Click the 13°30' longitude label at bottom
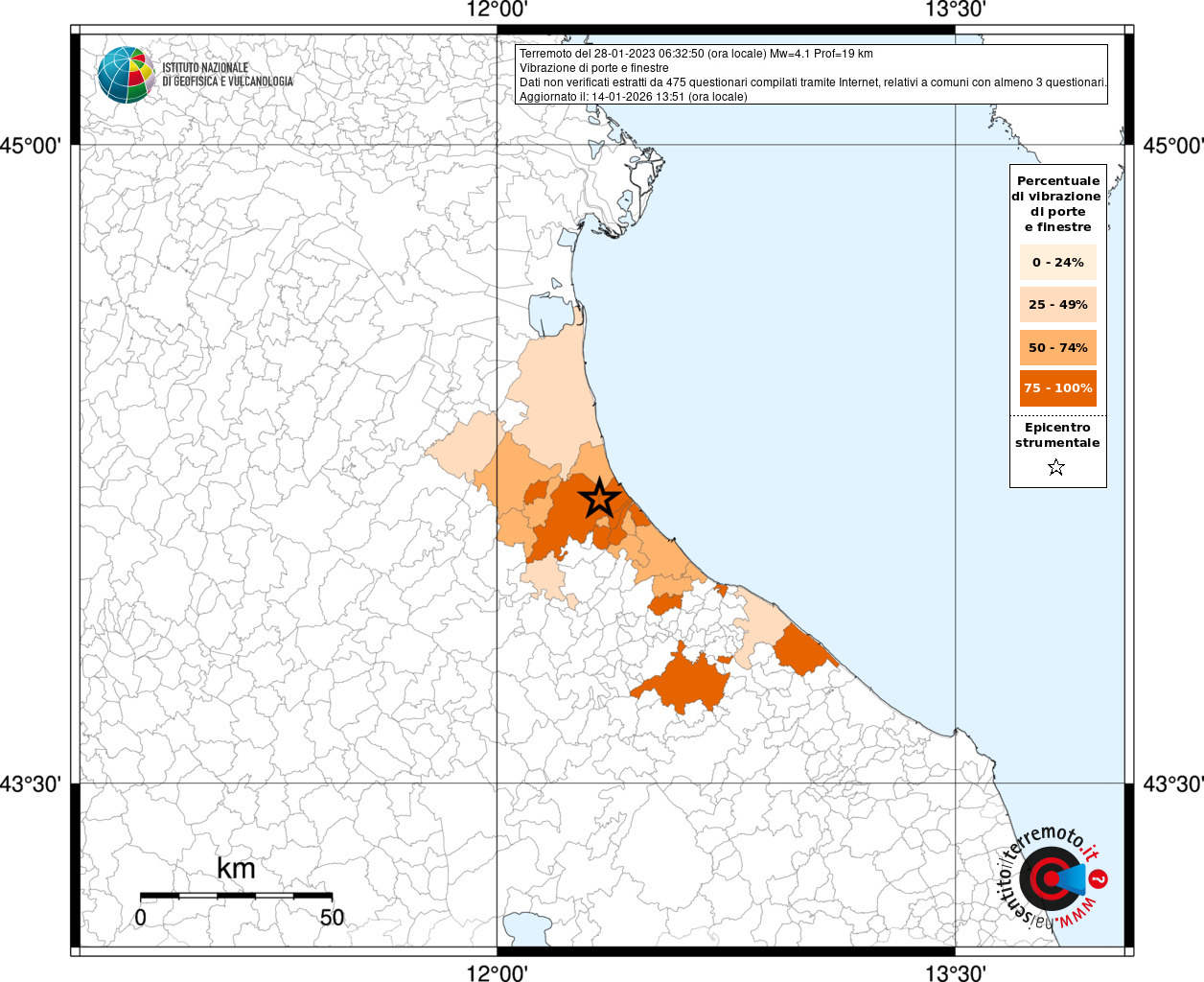Image resolution: width=1204 pixels, height=982 pixels. point(955,972)
